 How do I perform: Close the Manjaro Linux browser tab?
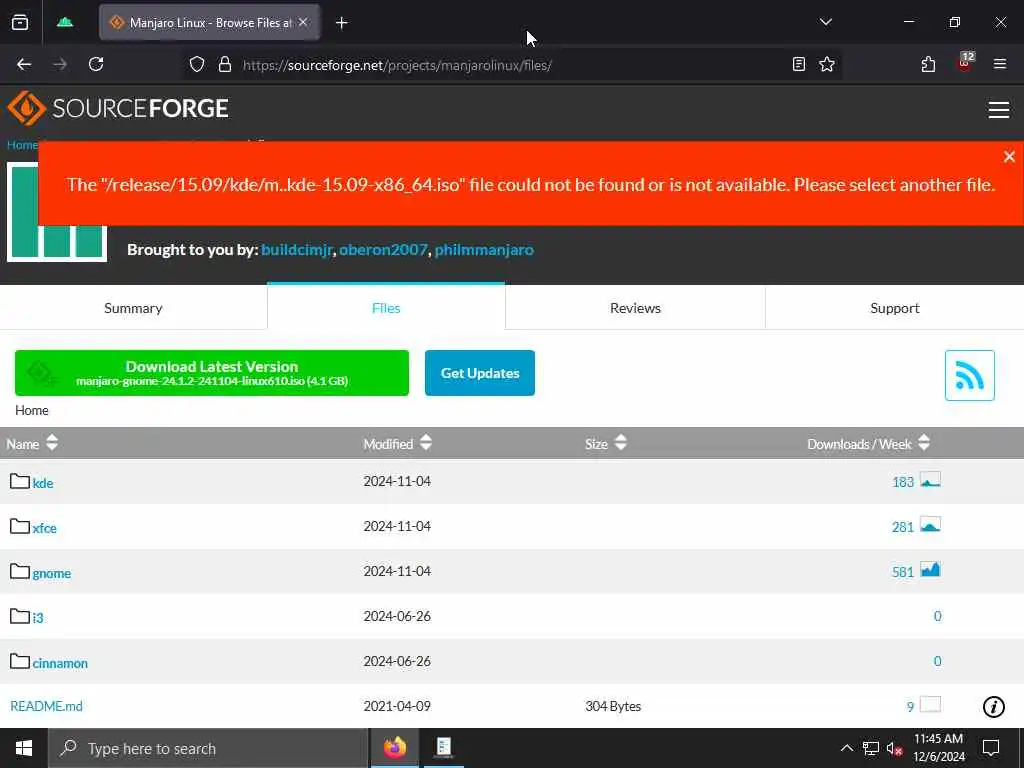303,22
